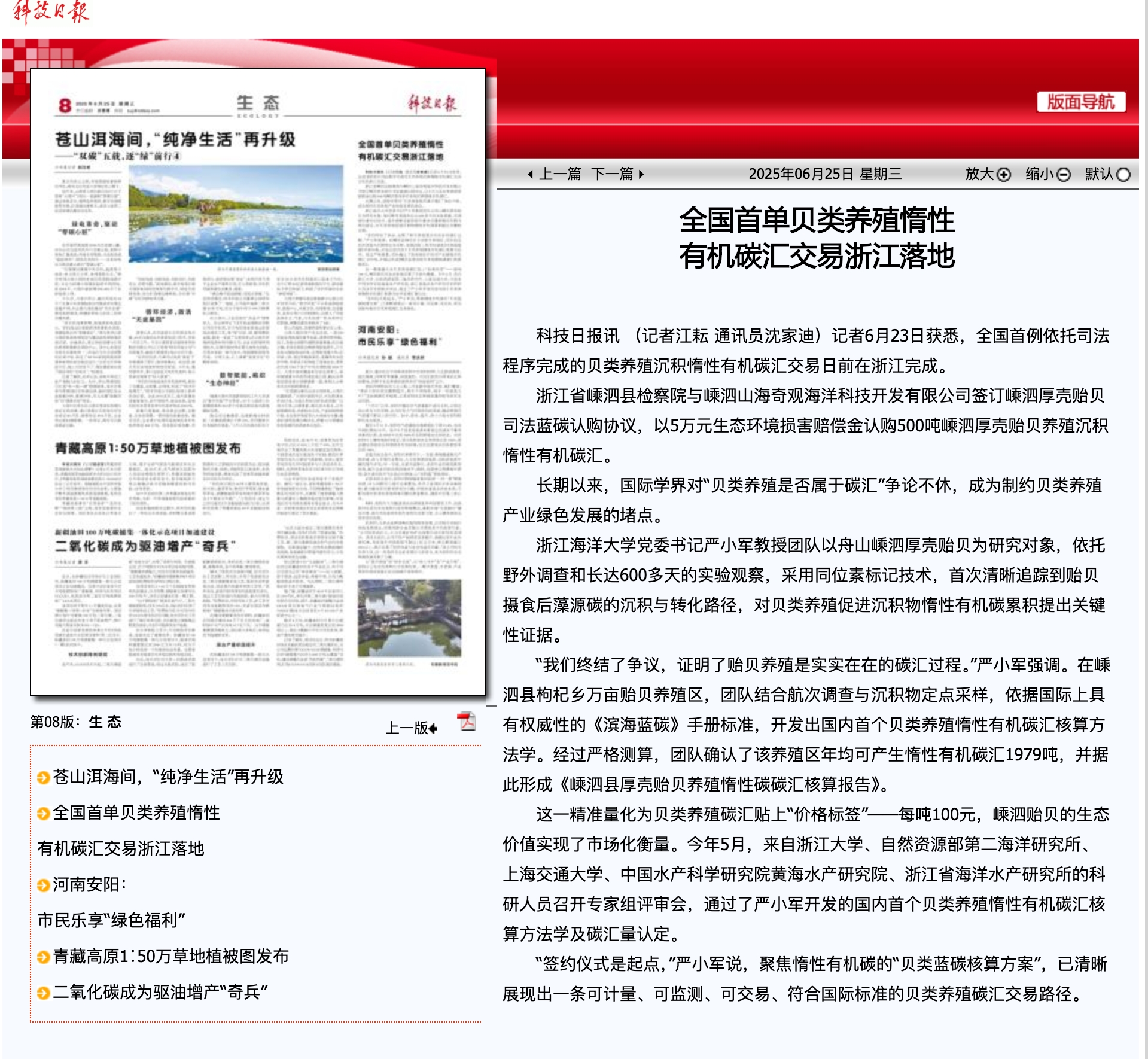Click the 第08版: 生态 page label
This screenshot has height=1059, width=1148.
coord(76,722)
